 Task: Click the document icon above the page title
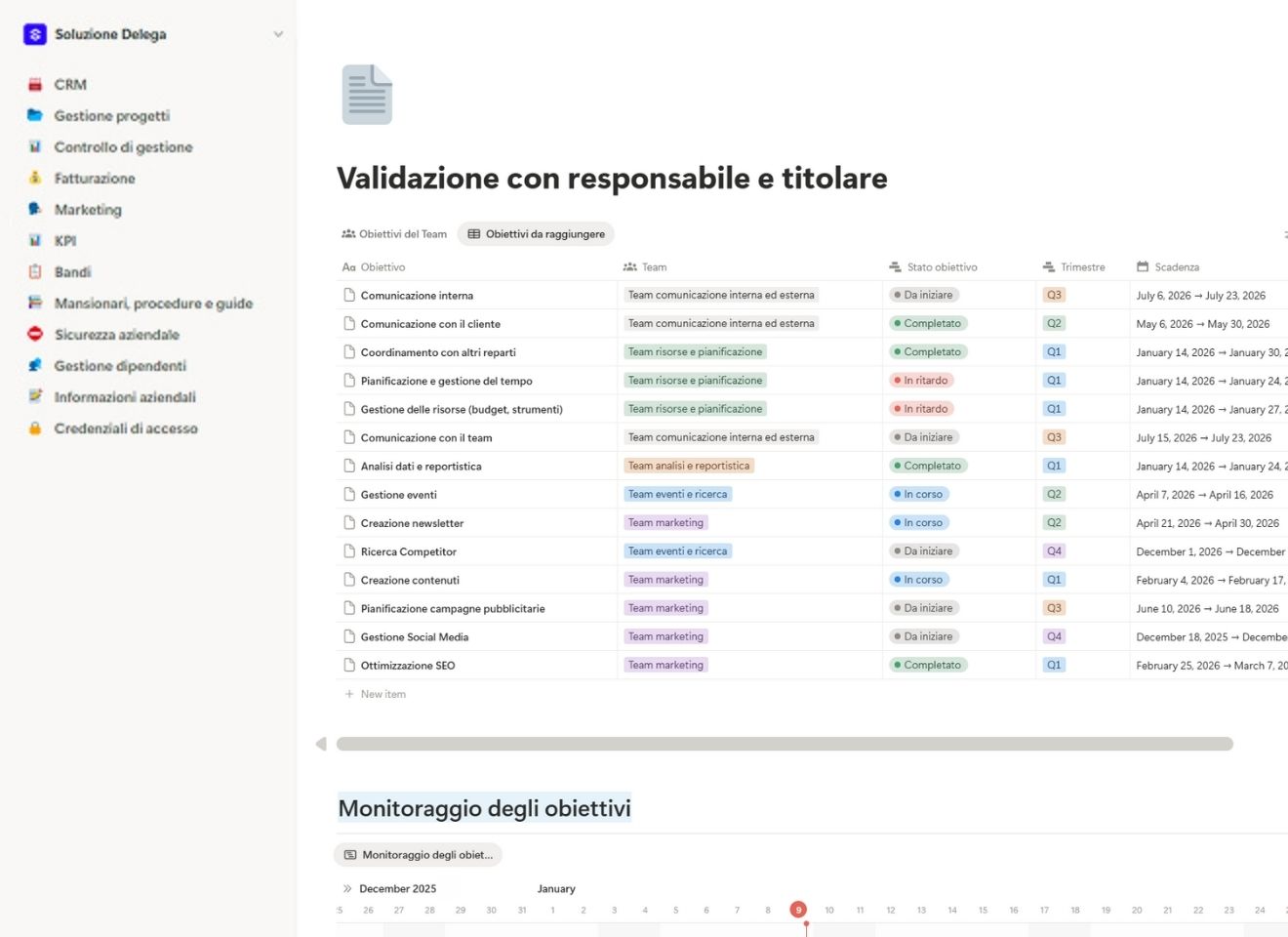pos(366,93)
